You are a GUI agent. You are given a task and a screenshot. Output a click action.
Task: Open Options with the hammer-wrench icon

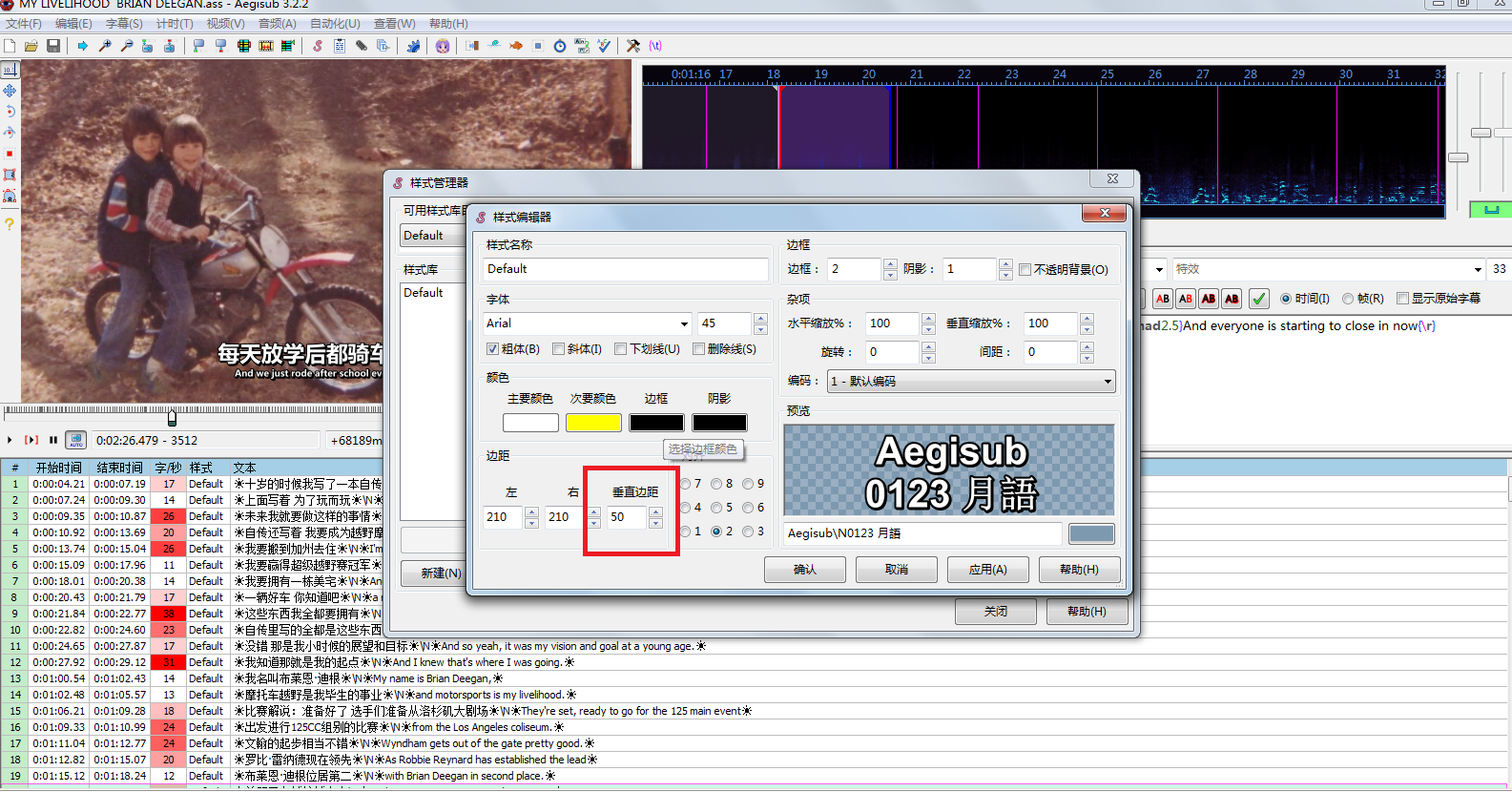633,46
